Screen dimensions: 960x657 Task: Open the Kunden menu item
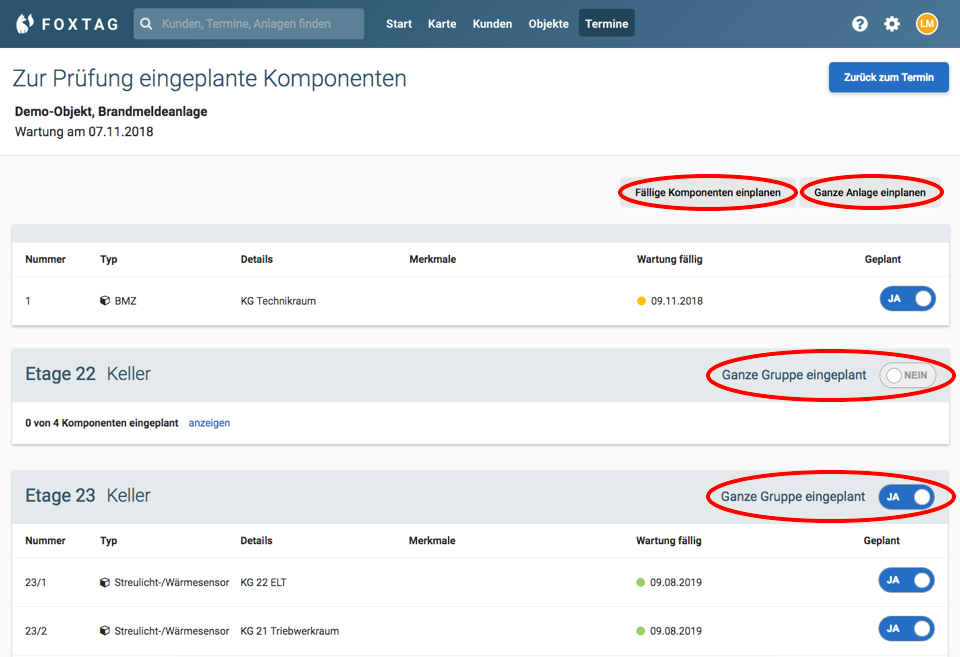click(492, 24)
